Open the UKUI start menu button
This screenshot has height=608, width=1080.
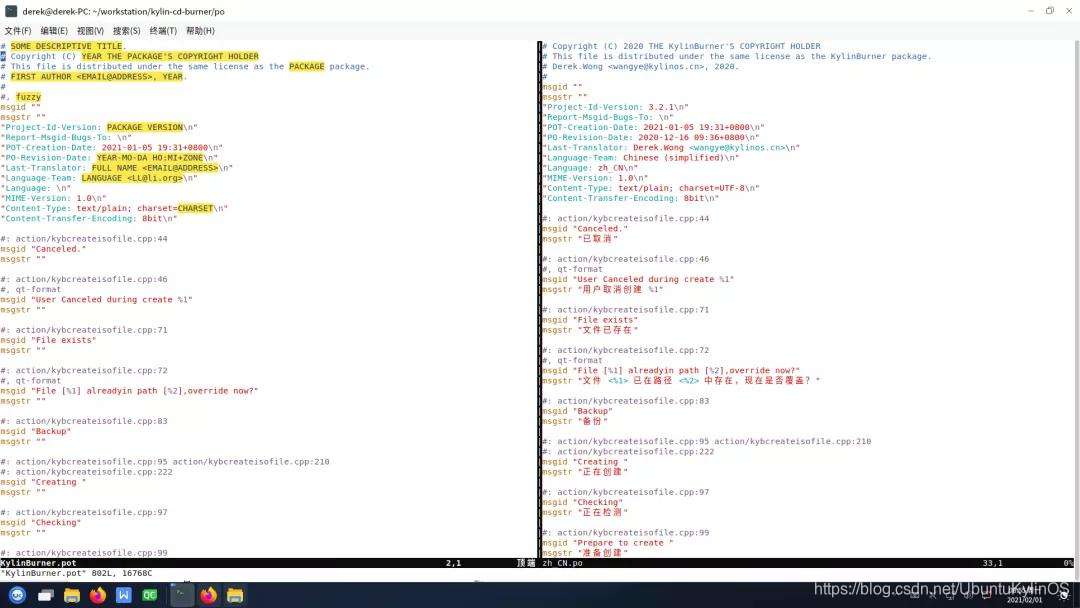point(17,595)
